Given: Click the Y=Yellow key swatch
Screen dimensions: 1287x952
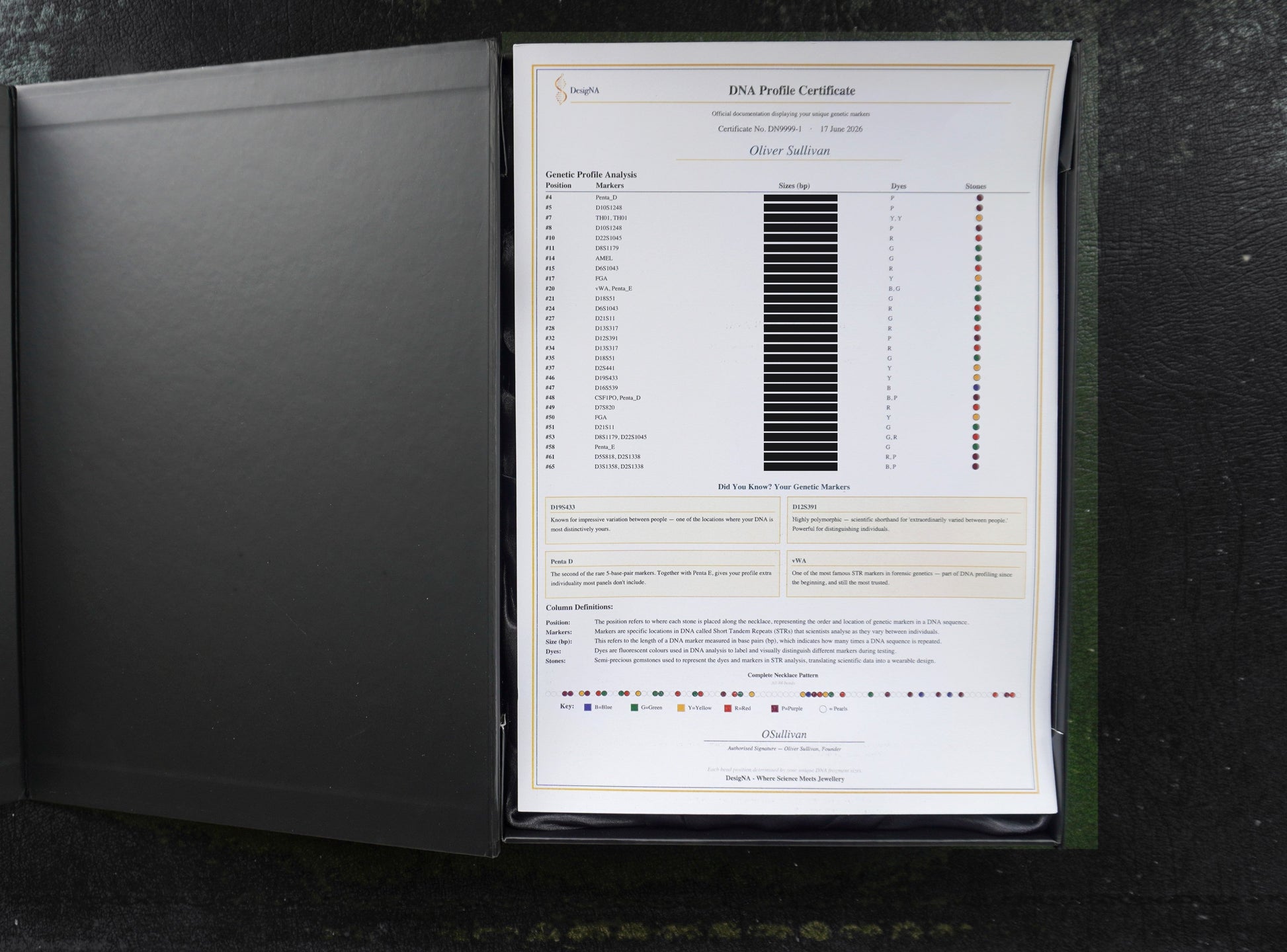Looking at the screenshot, I should pyautogui.click(x=681, y=708).
